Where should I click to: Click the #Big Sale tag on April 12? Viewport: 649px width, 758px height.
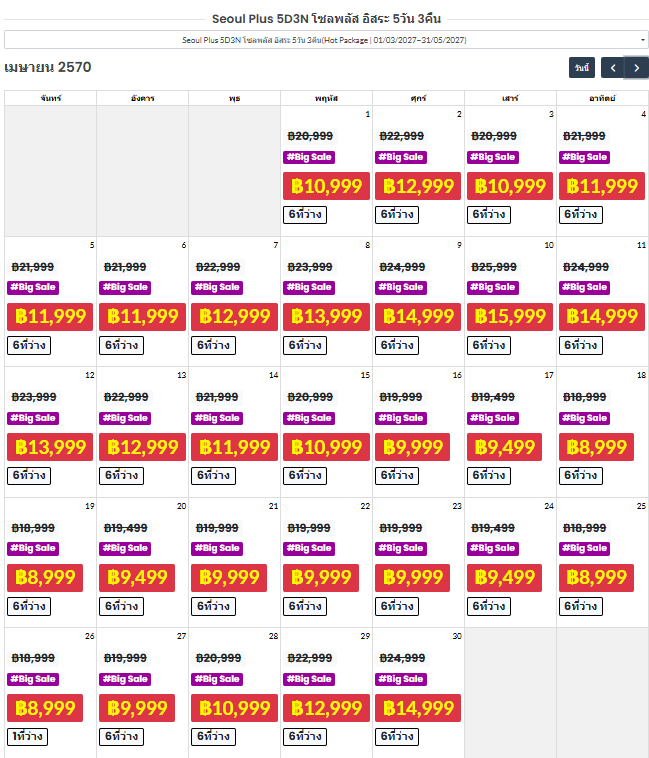point(33,418)
